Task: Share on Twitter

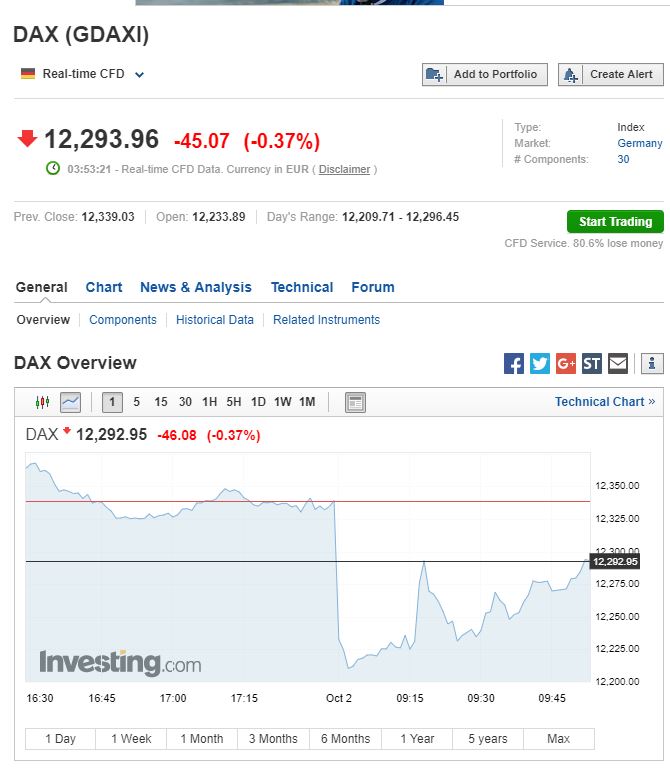Action: [540, 363]
